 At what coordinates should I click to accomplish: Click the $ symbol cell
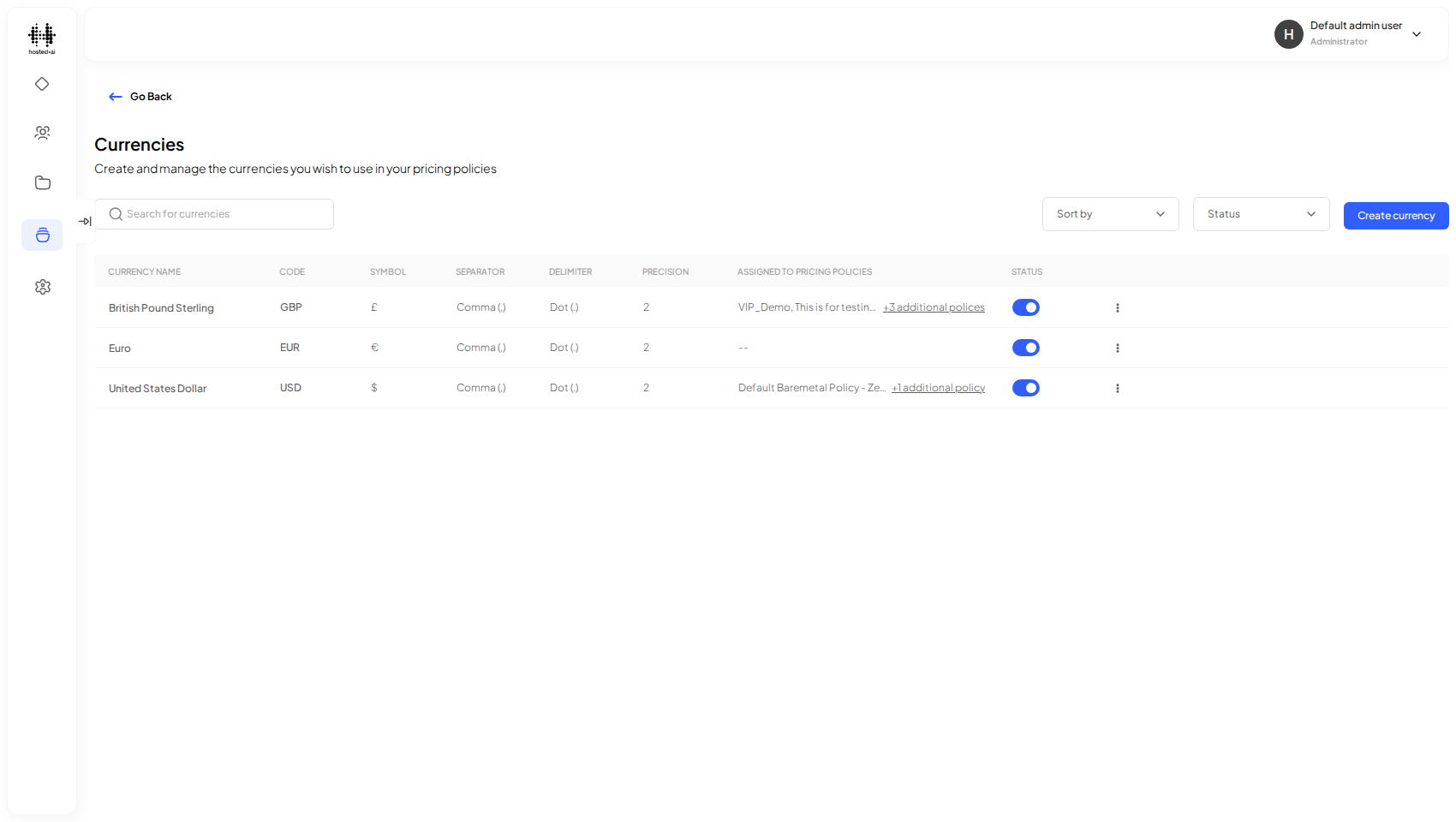coord(374,388)
